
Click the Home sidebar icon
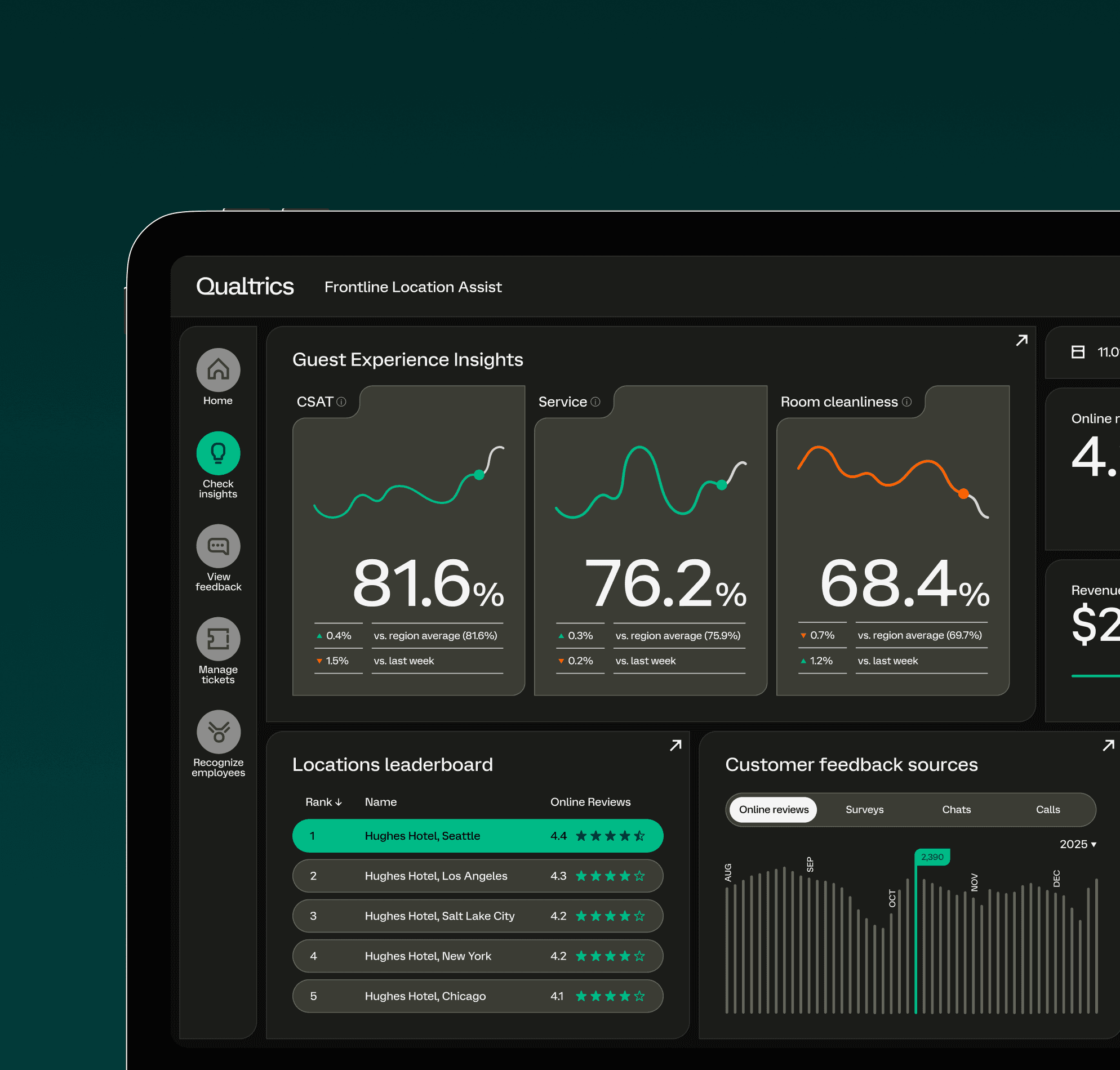tap(218, 370)
